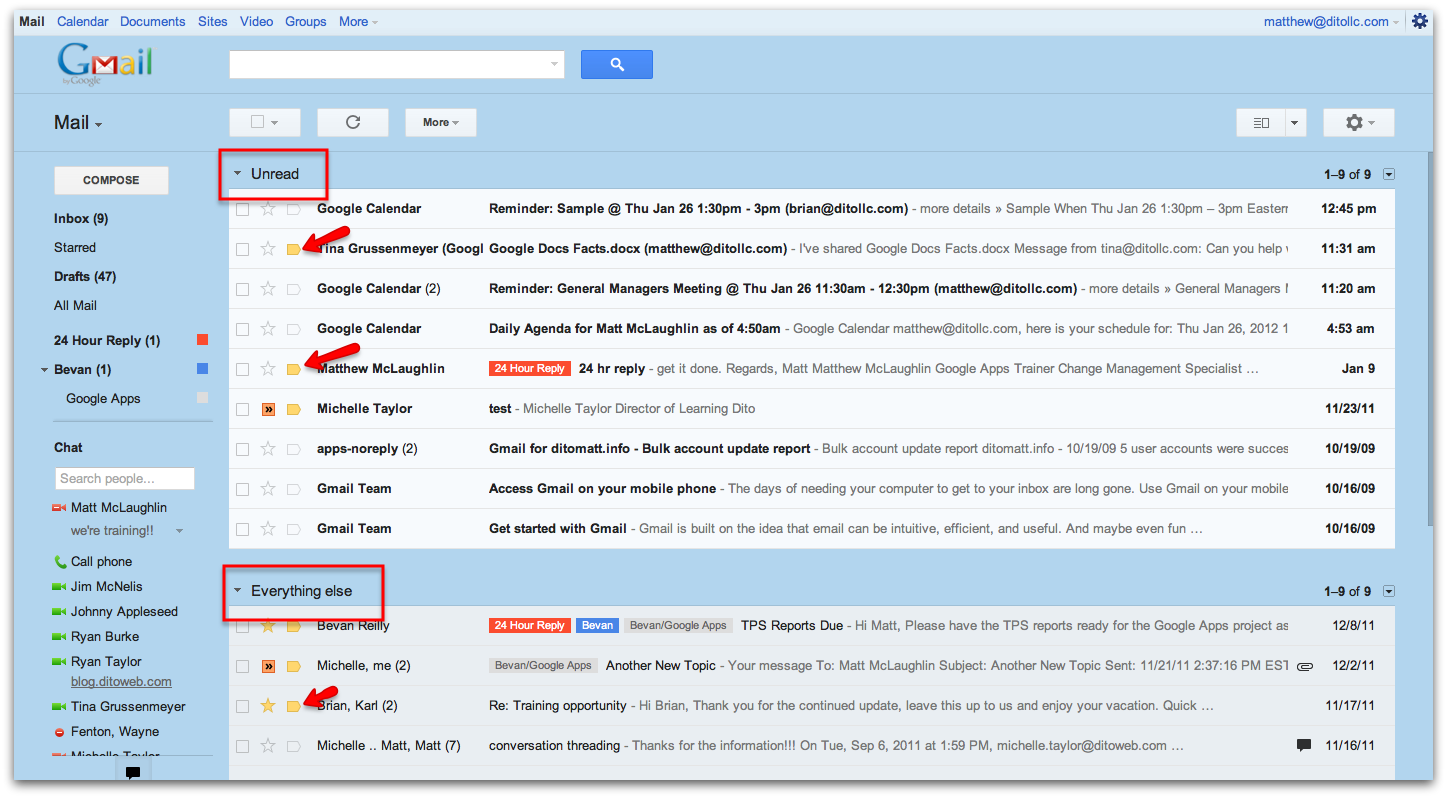The height and width of the screenshot is (798, 1447).
Task: Click the video camera icon beside Jim McNelis
Action: pyautogui.click(x=58, y=587)
